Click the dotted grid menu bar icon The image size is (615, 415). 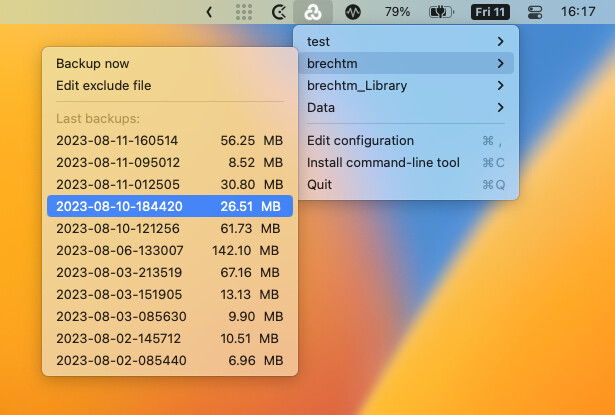point(244,12)
